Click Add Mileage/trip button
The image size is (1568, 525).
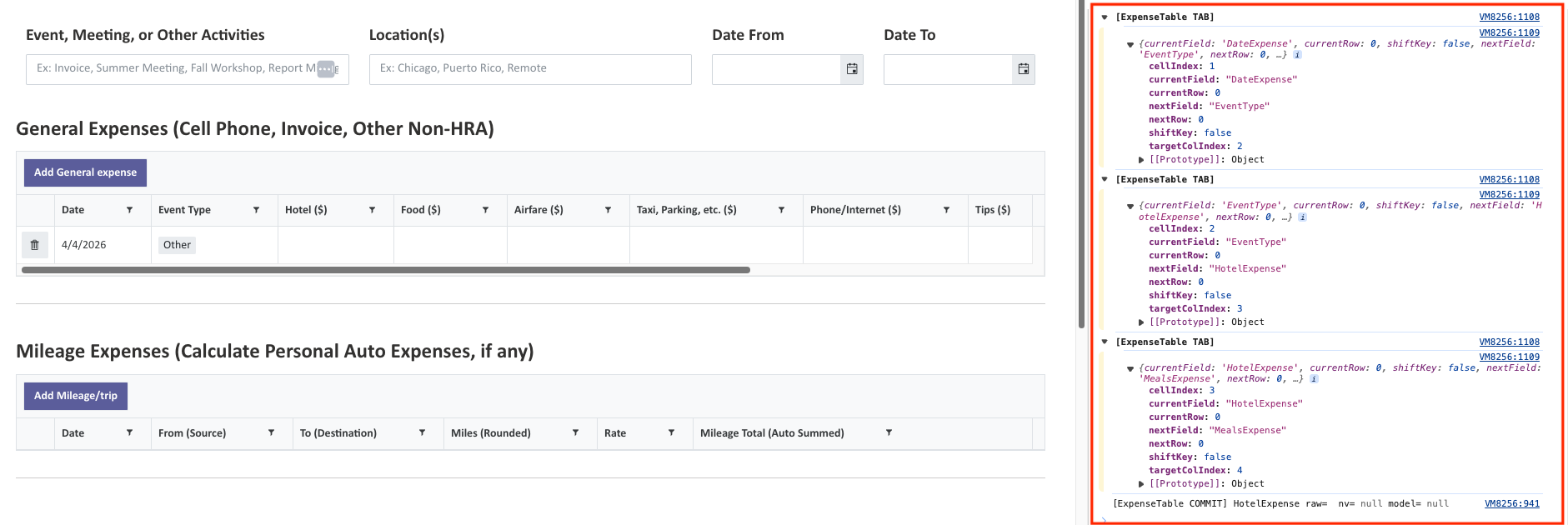point(76,396)
